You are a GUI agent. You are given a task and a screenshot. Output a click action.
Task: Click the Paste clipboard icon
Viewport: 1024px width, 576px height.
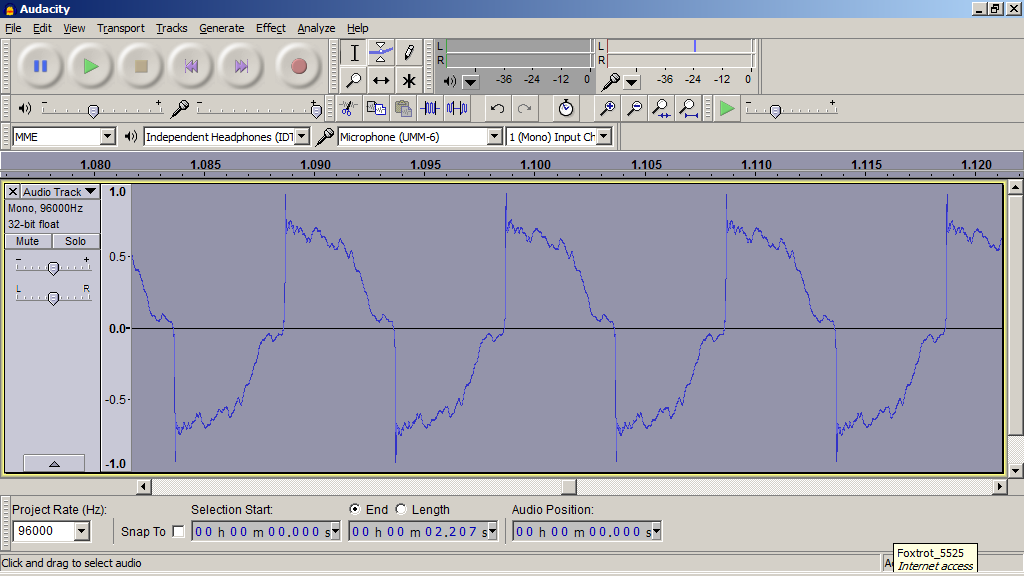click(x=403, y=108)
